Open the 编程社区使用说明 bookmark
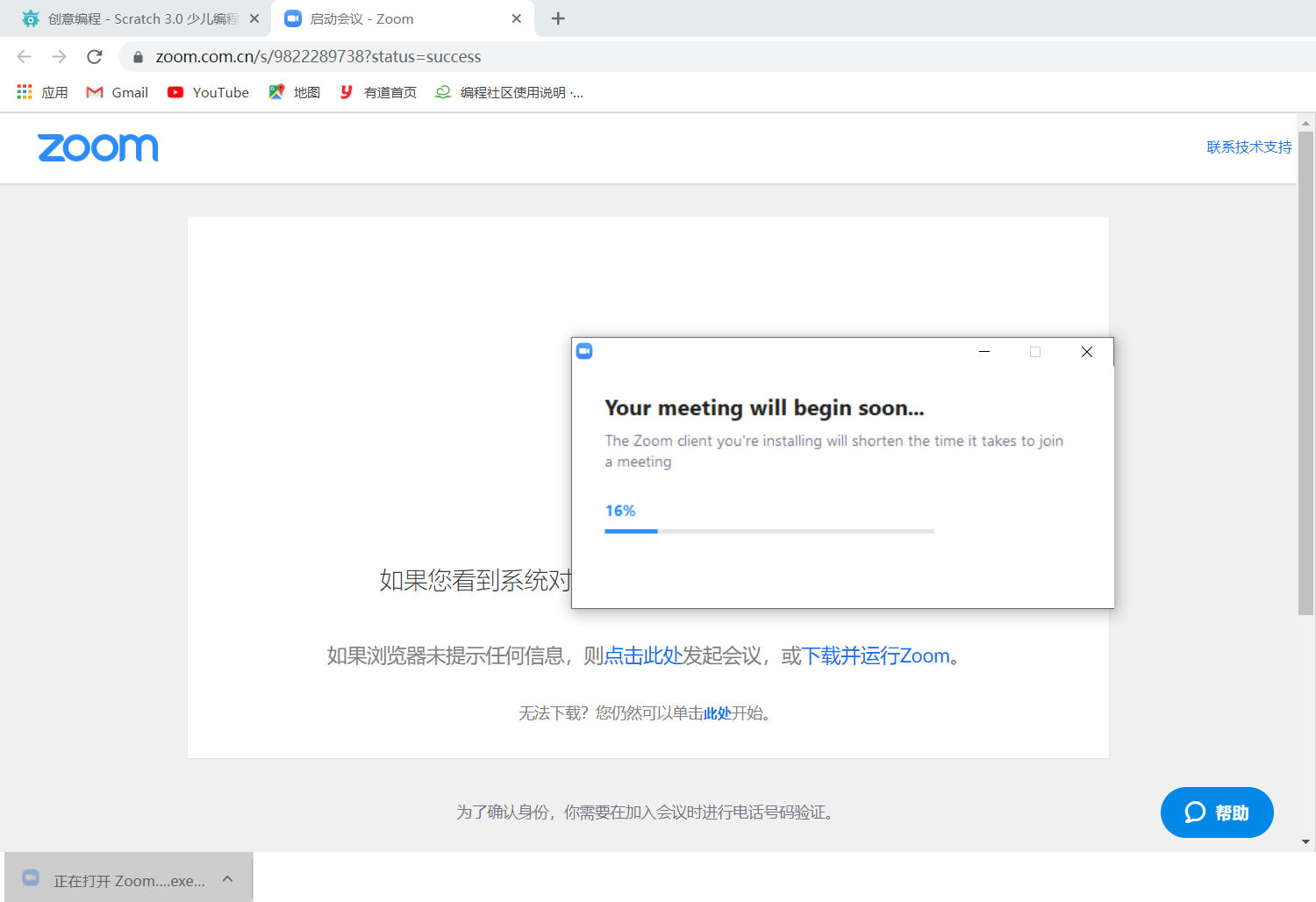 pos(509,92)
